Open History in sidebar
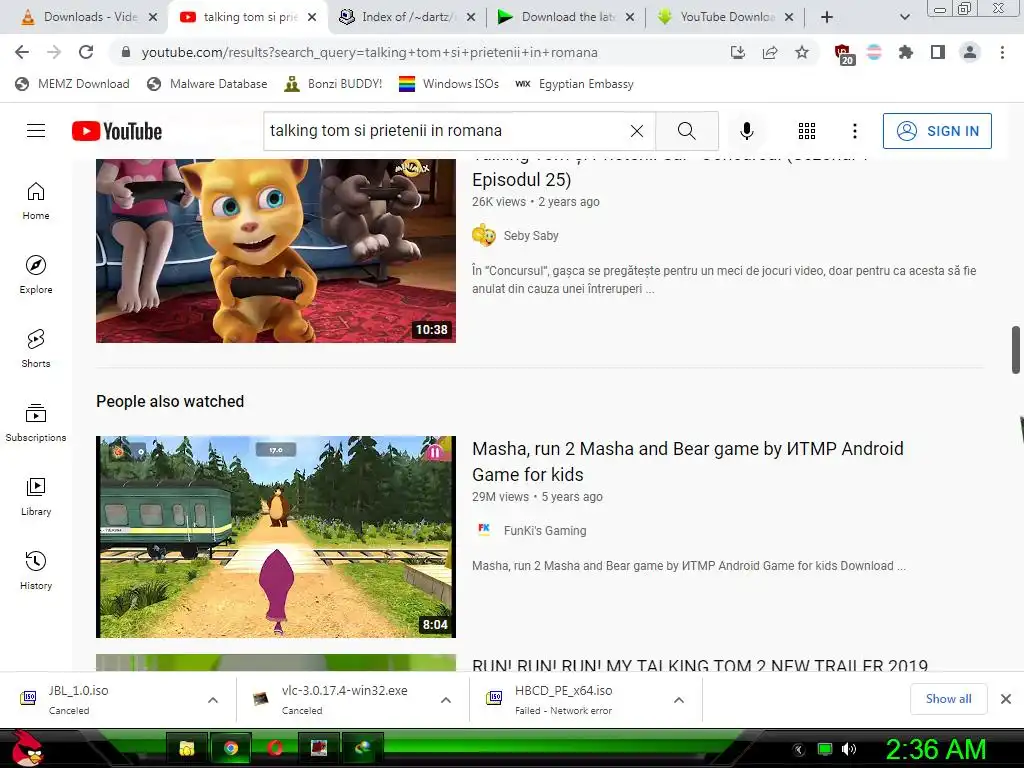 click(x=36, y=570)
